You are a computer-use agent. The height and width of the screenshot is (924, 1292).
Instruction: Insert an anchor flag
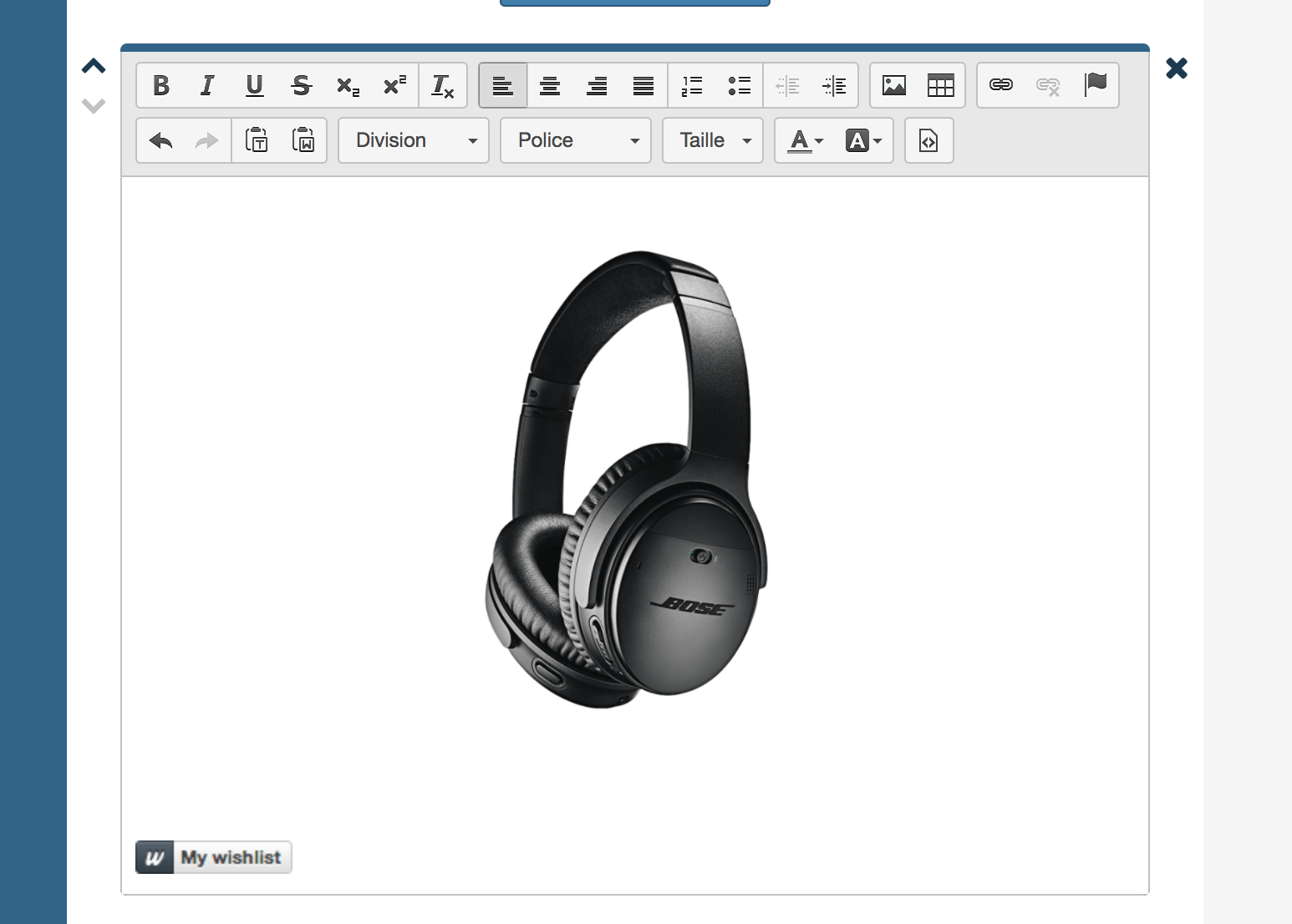tap(1095, 85)
